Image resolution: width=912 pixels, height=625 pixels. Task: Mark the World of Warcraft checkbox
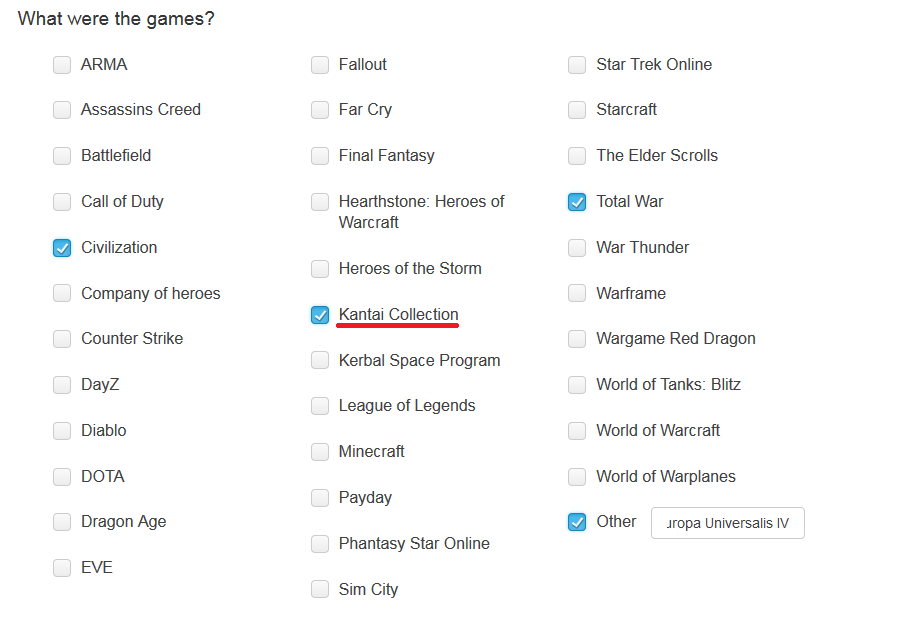[x=577, y=431]
